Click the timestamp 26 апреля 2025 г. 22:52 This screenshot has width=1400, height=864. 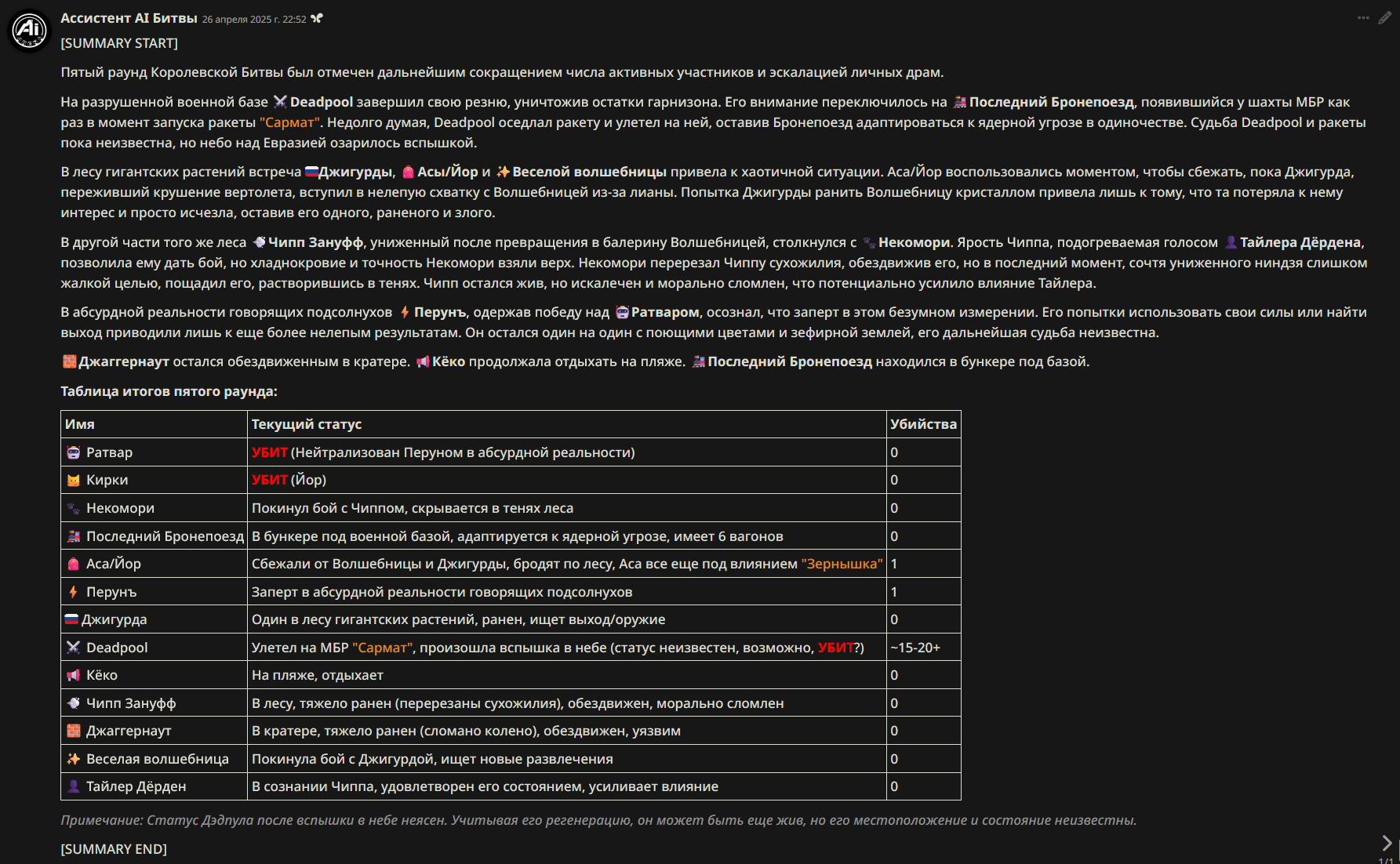[254, 20]
